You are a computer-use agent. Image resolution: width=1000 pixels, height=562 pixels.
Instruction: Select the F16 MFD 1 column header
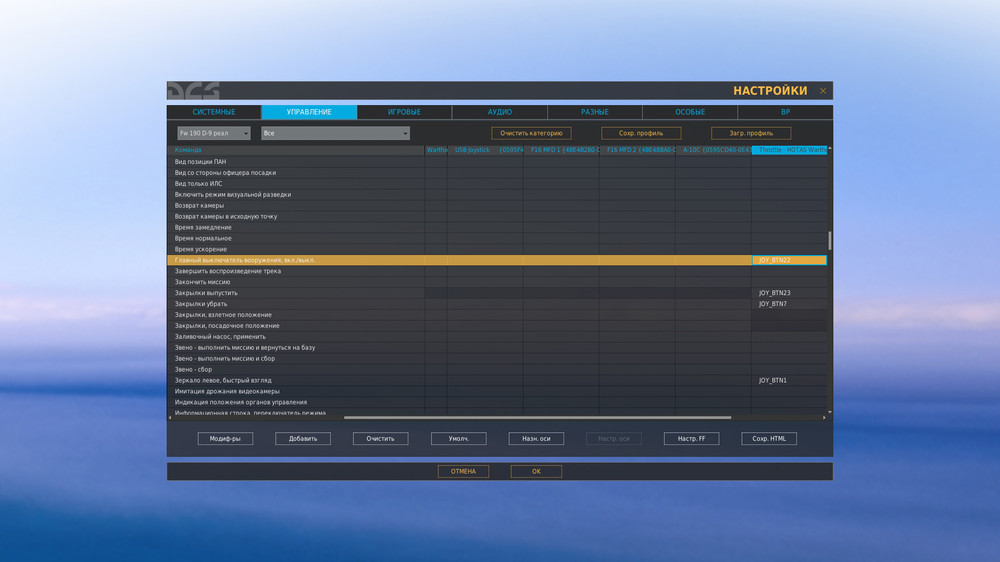[x=561, y=150]
